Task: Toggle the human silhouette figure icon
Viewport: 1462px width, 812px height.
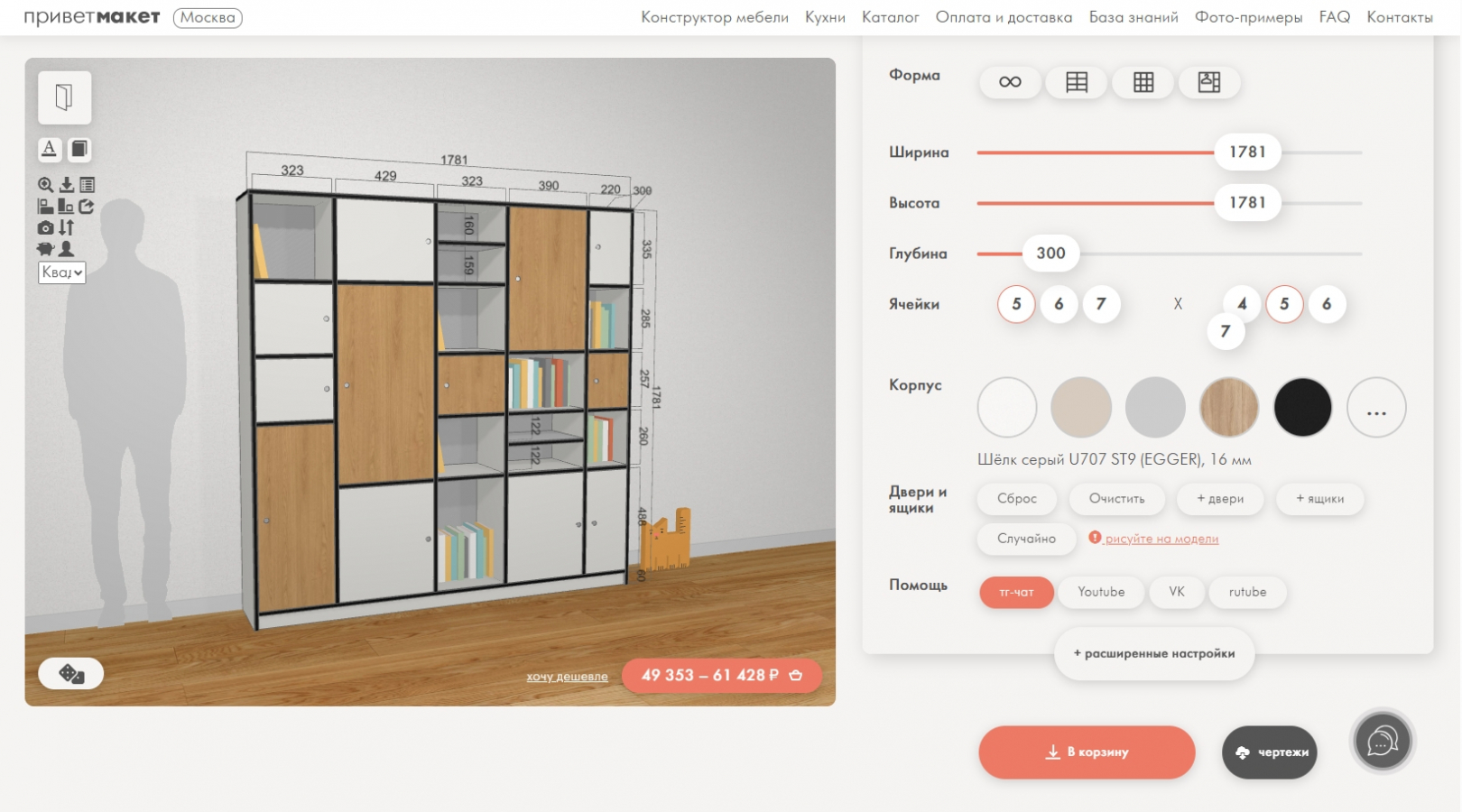Action: pos(67,249)
